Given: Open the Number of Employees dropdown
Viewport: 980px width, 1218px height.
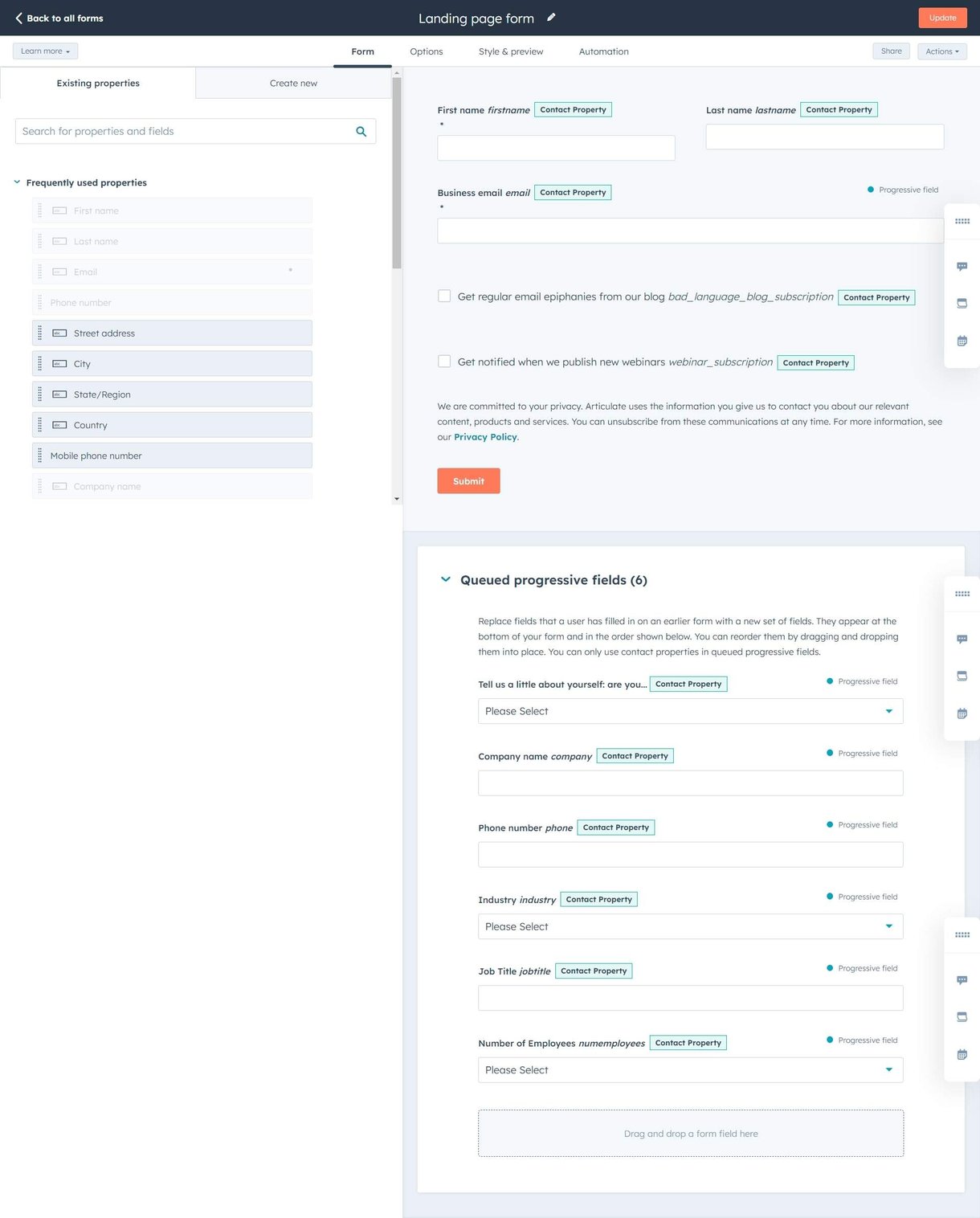Looking at the screenshot, I should [690, 1070].
